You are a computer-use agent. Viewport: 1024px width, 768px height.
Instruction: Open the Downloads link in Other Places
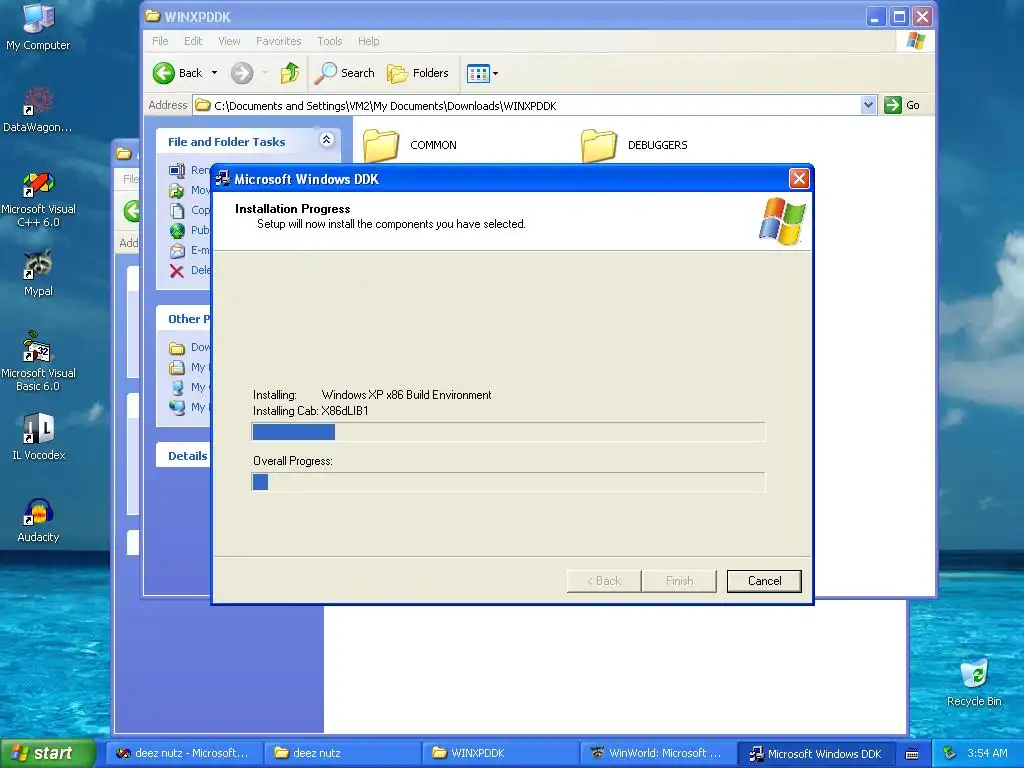pyautogui.click(x=189, y=347)
